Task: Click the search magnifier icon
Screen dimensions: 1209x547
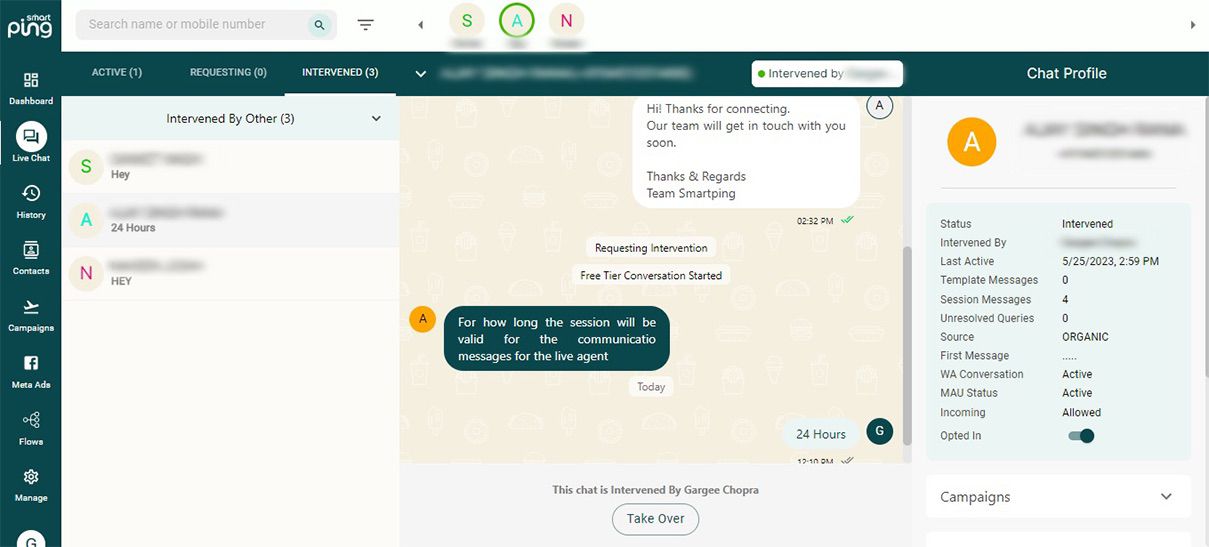Action: [319, 25]
